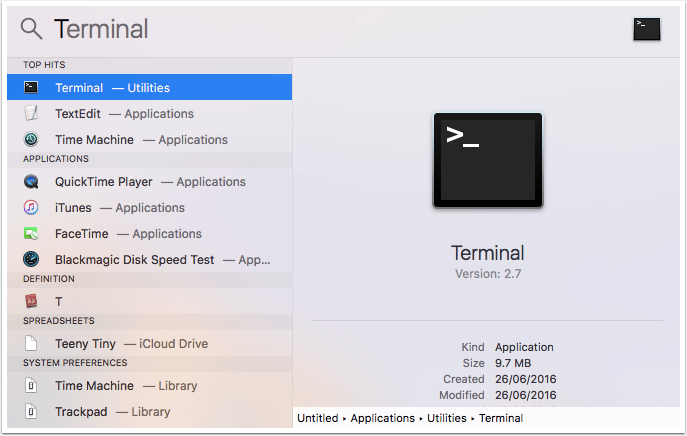
Task: Click Version: 2.7 text
Action: coord(488,274)
